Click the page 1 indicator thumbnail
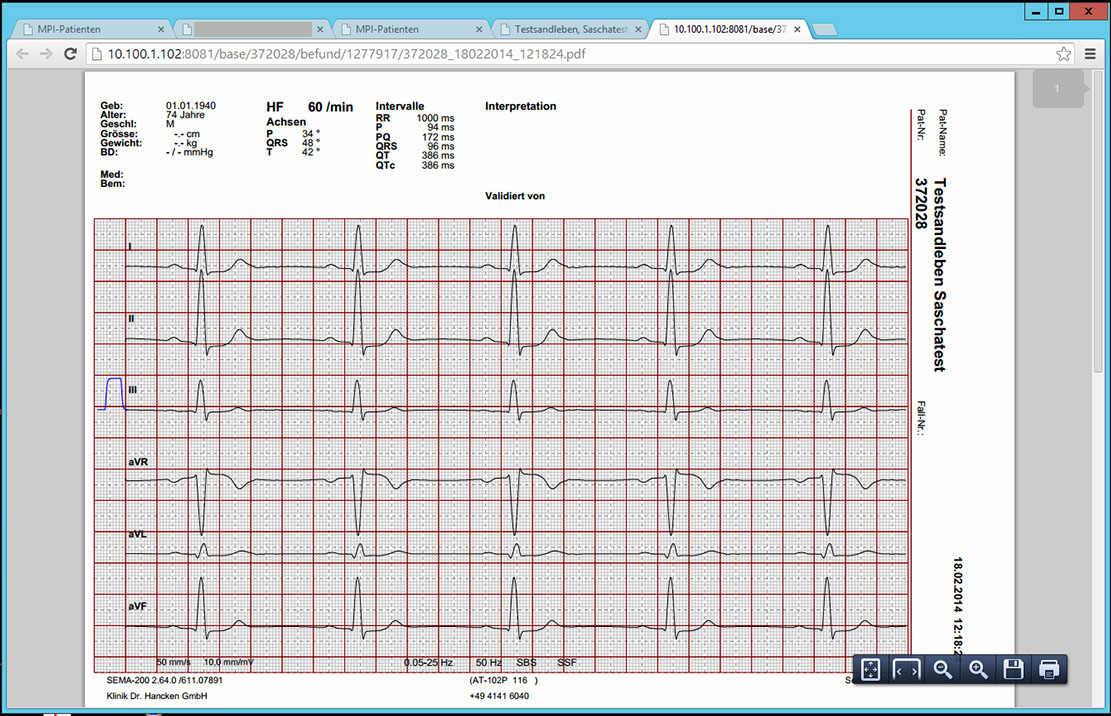The width and height of the screenshot is (1111, 716). (1058, 90)
